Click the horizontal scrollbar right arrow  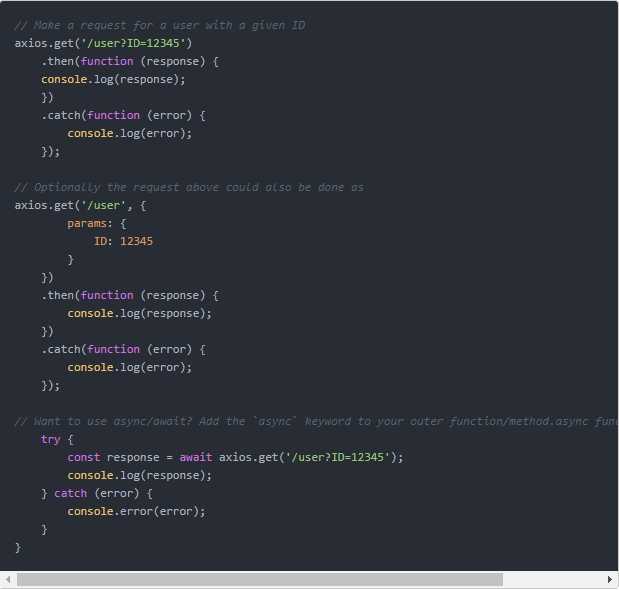pos(610,580)
